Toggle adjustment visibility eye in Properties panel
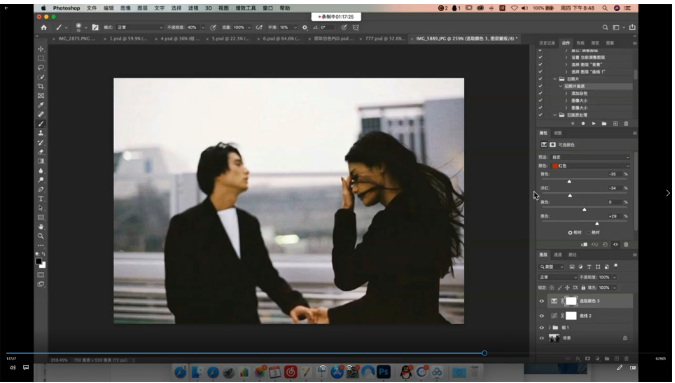The width and height of the screenshot is (675, 383). pos(616,244)
